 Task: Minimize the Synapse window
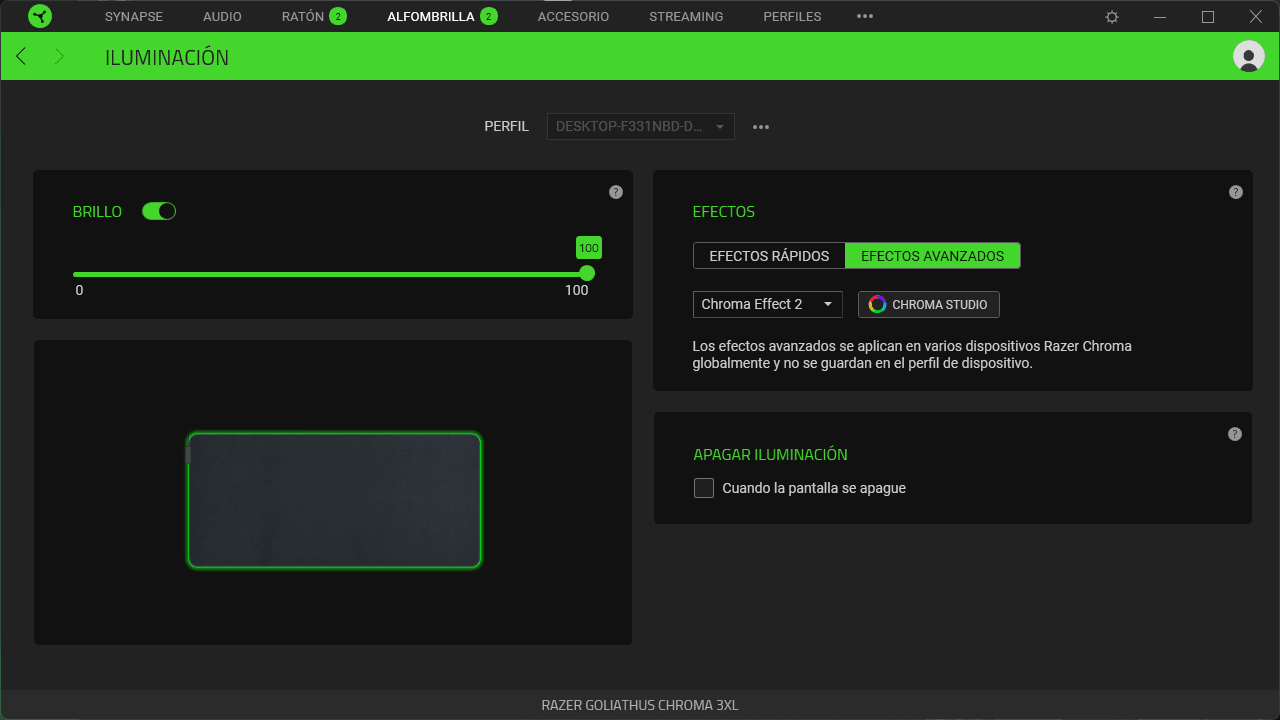1160,17
